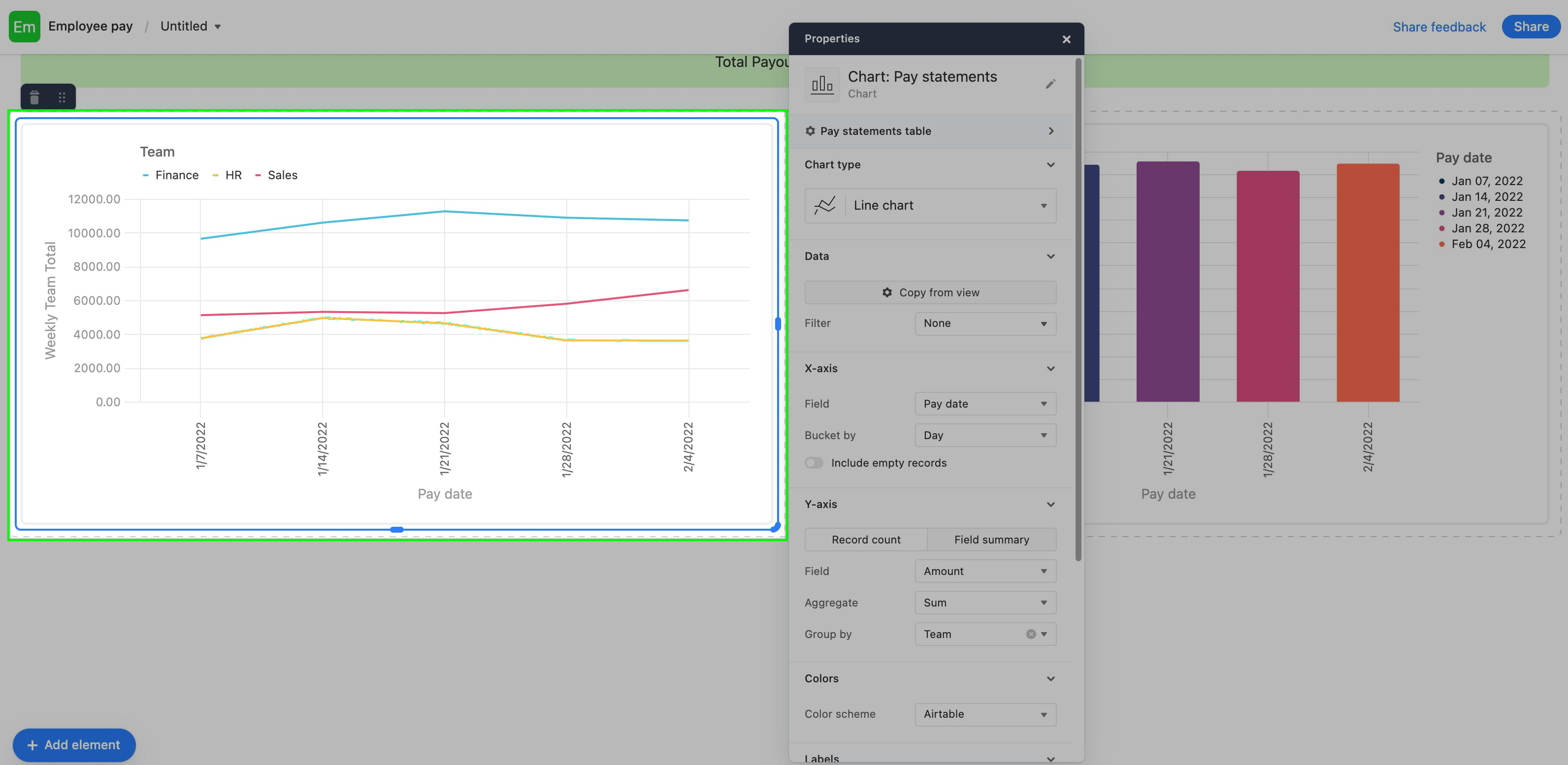
Task: Click the drag handle icon on chart block
Action: [x=62, y=97]
